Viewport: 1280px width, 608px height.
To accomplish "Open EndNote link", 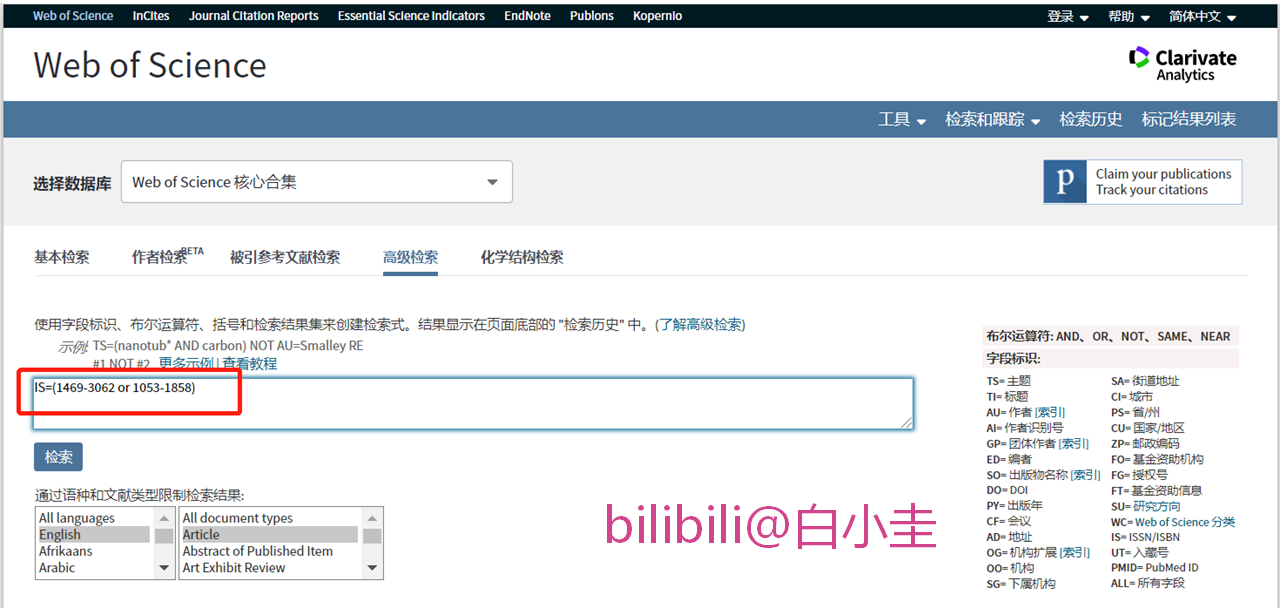I will click(x=527, y=16).
